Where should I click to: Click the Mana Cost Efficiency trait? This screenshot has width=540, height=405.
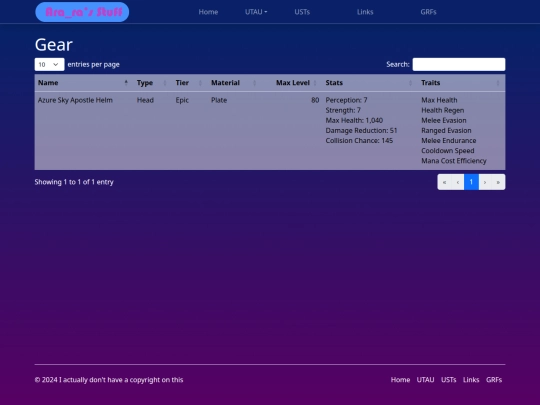coord(454,161)
